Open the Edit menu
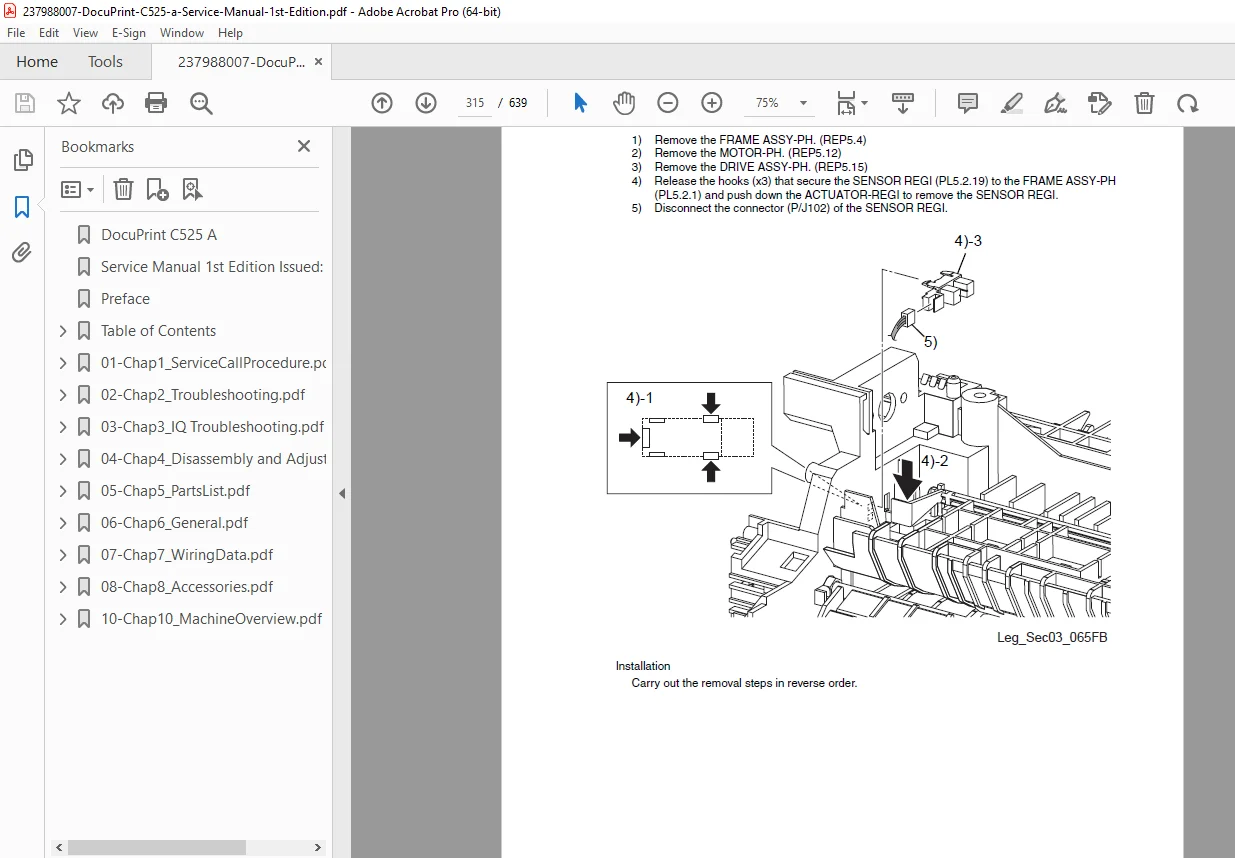 point(49,33)
